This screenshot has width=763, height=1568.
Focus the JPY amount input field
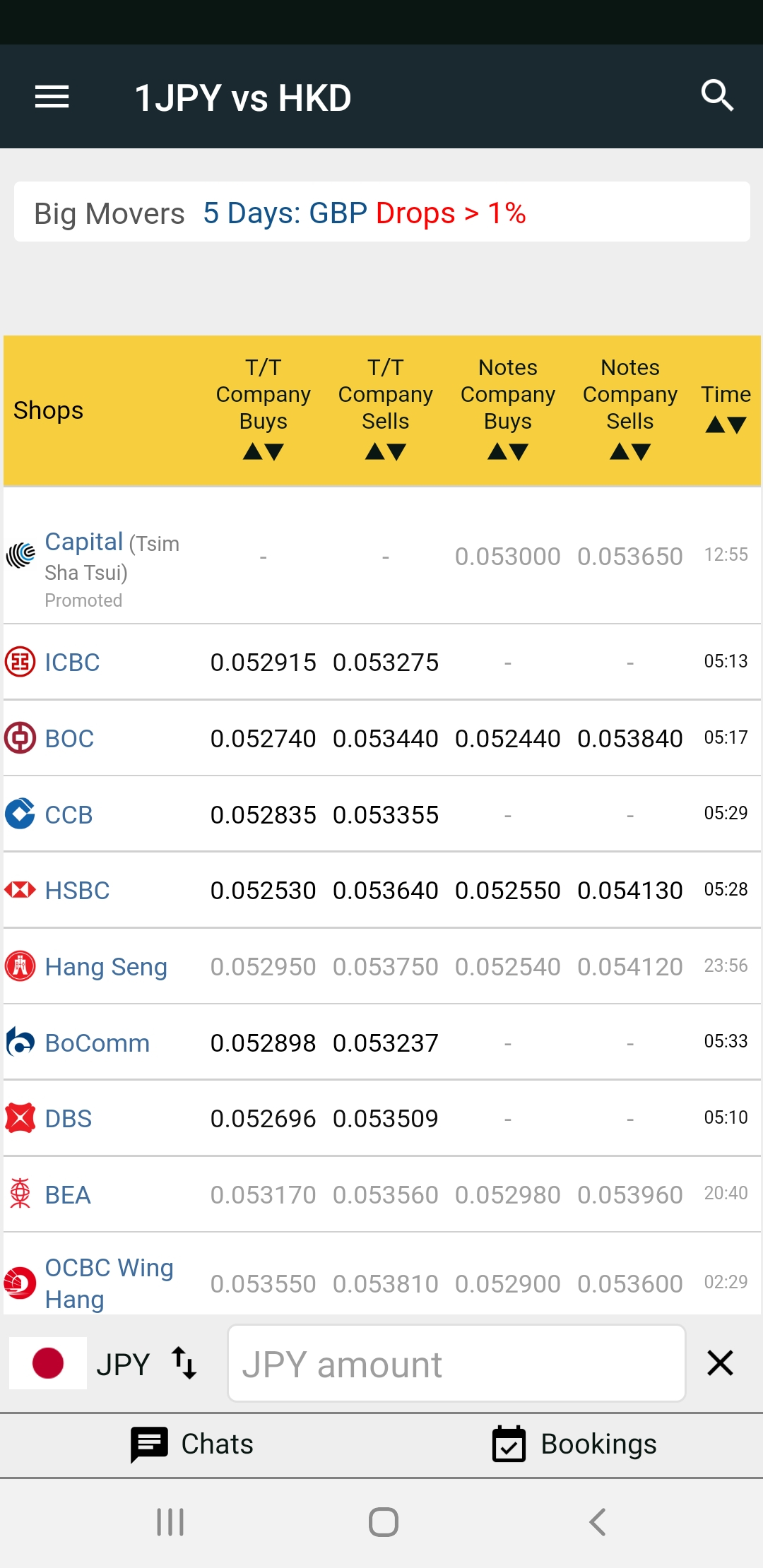point(456,1363)
